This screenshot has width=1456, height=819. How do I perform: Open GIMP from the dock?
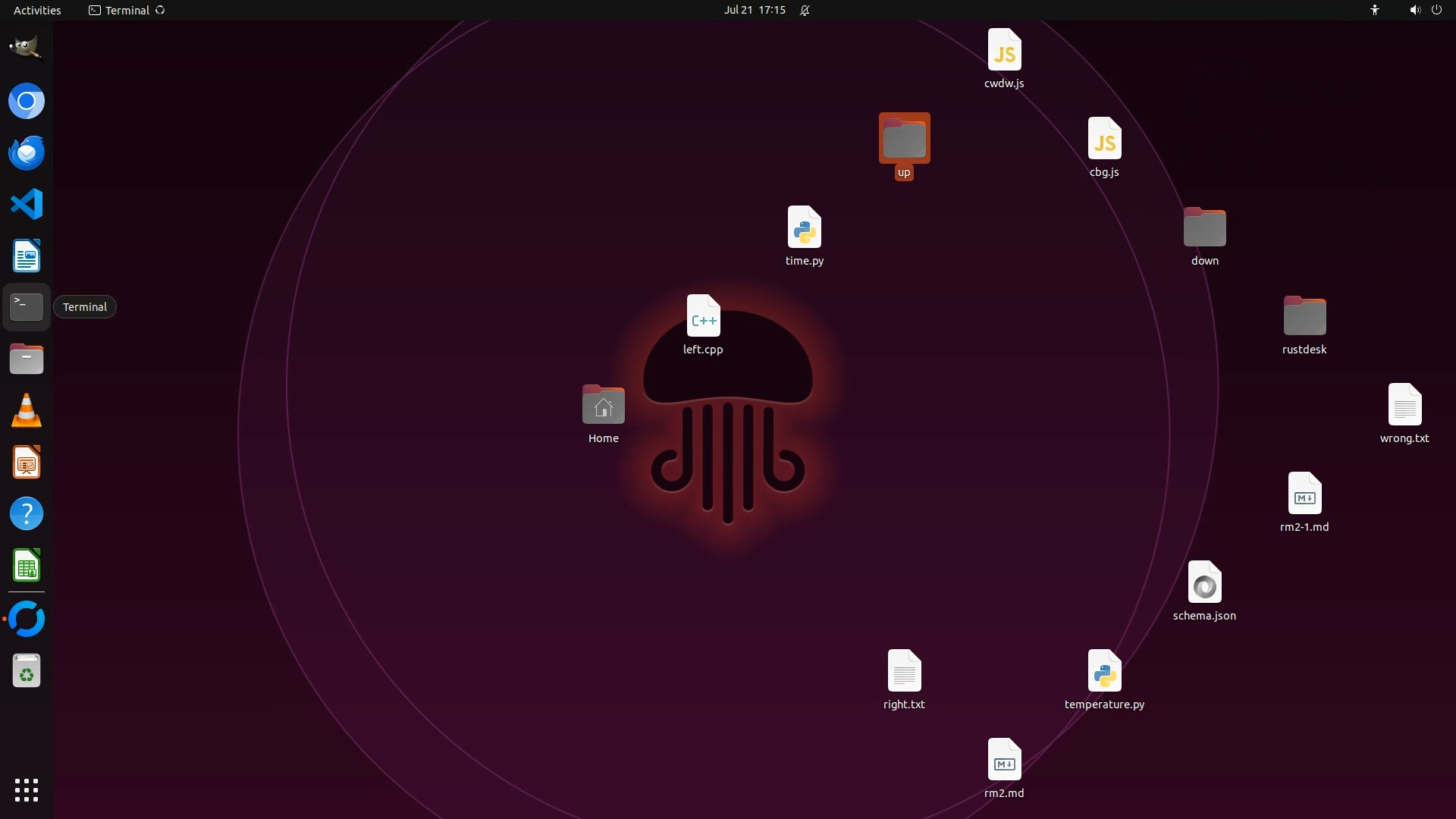[26, 49]
